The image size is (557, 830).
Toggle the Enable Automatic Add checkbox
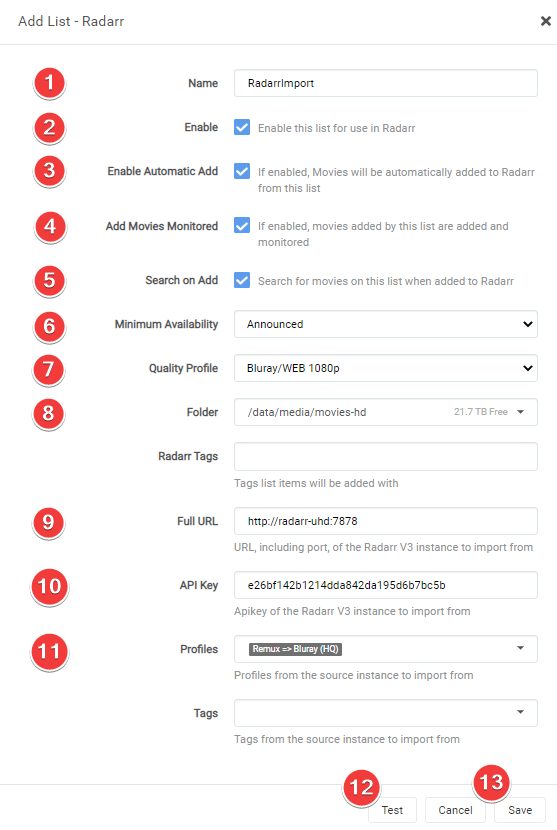point(242,171)
